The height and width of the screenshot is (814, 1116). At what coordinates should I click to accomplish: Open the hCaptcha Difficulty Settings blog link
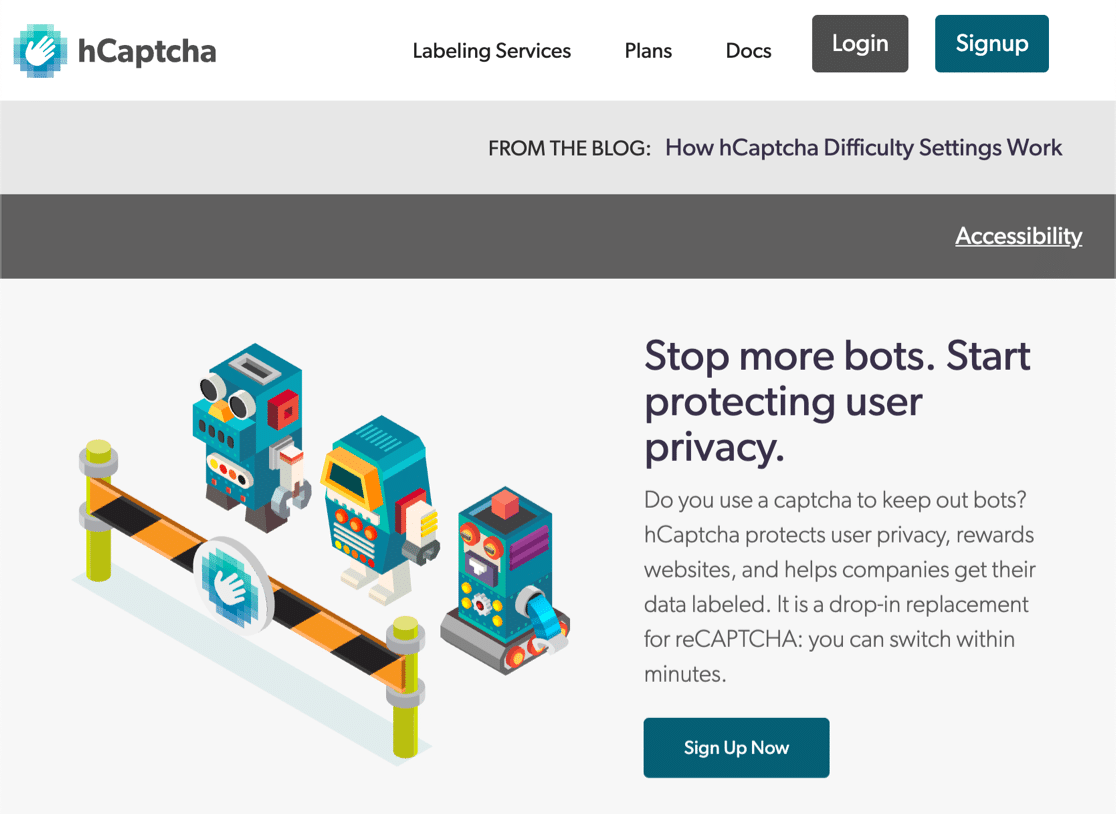click(863, 147)
